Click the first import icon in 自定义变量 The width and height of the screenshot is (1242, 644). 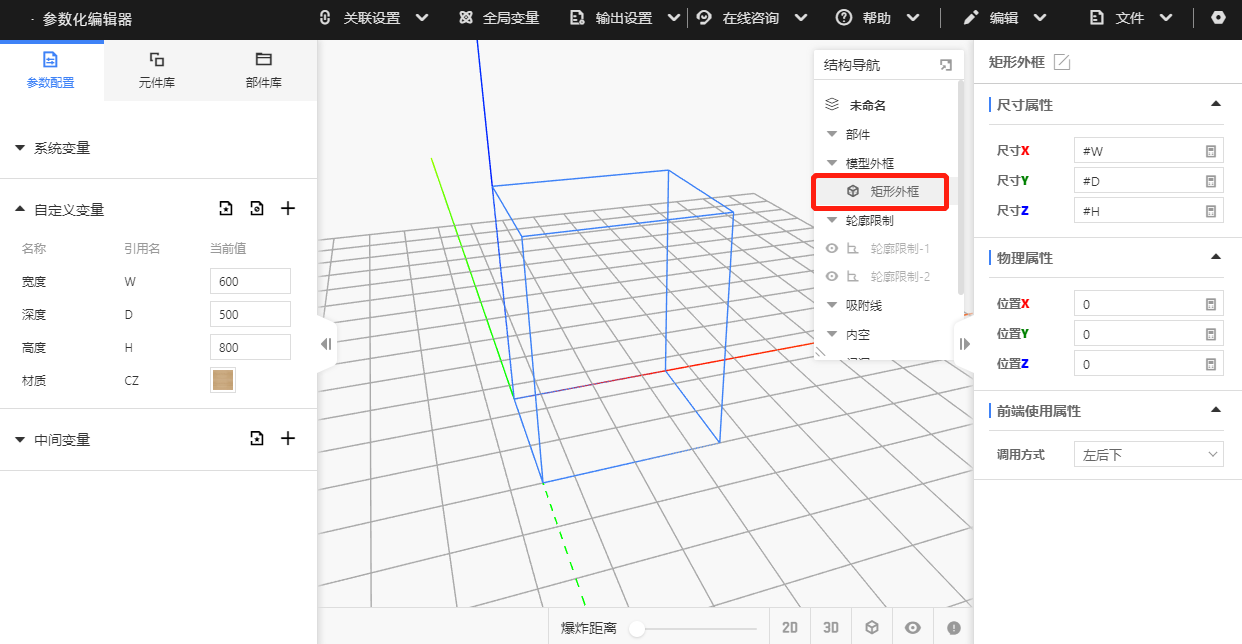[226, 208]
